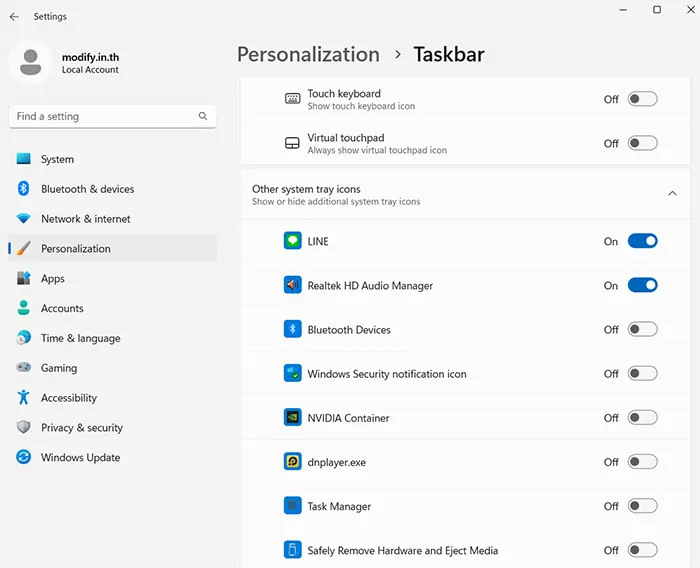Open Accounts settings label
The height and width of the screenshot is (568, 700).
(x=62, y=308)
